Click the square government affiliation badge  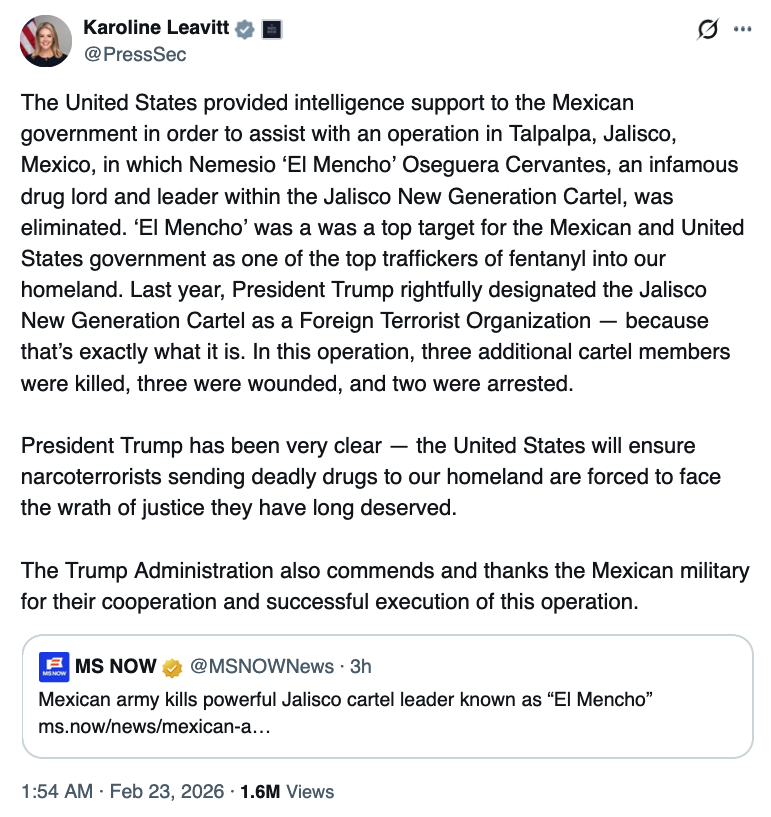coord(270,30)
